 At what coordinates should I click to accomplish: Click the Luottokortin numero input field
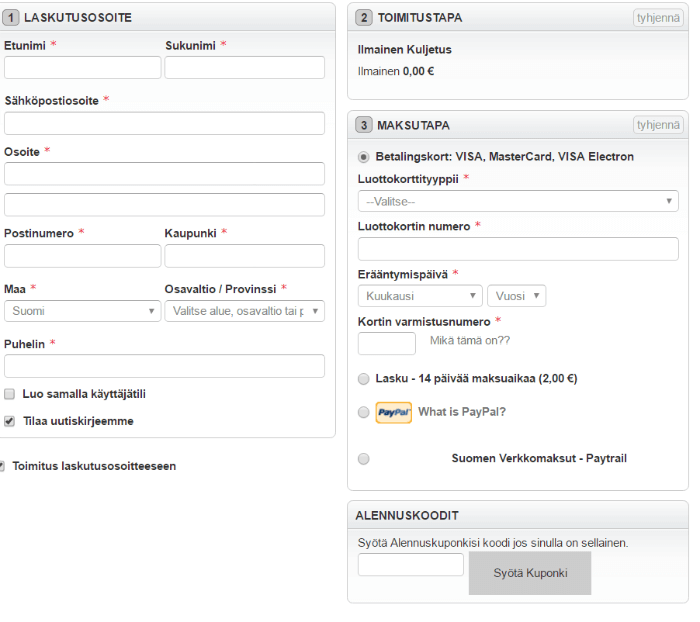point(518,249)
